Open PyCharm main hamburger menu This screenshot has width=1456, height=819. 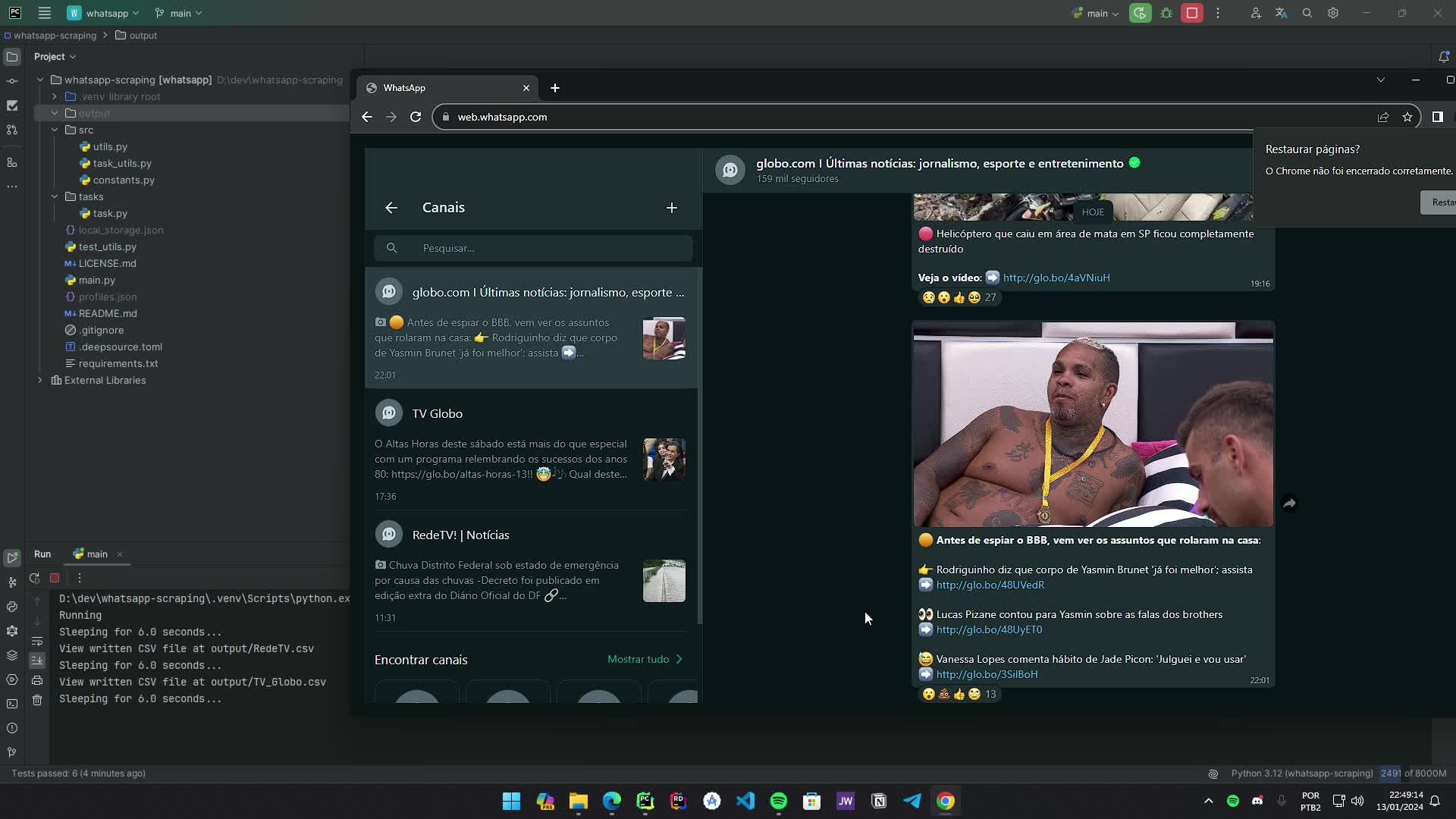click(45, 13)
